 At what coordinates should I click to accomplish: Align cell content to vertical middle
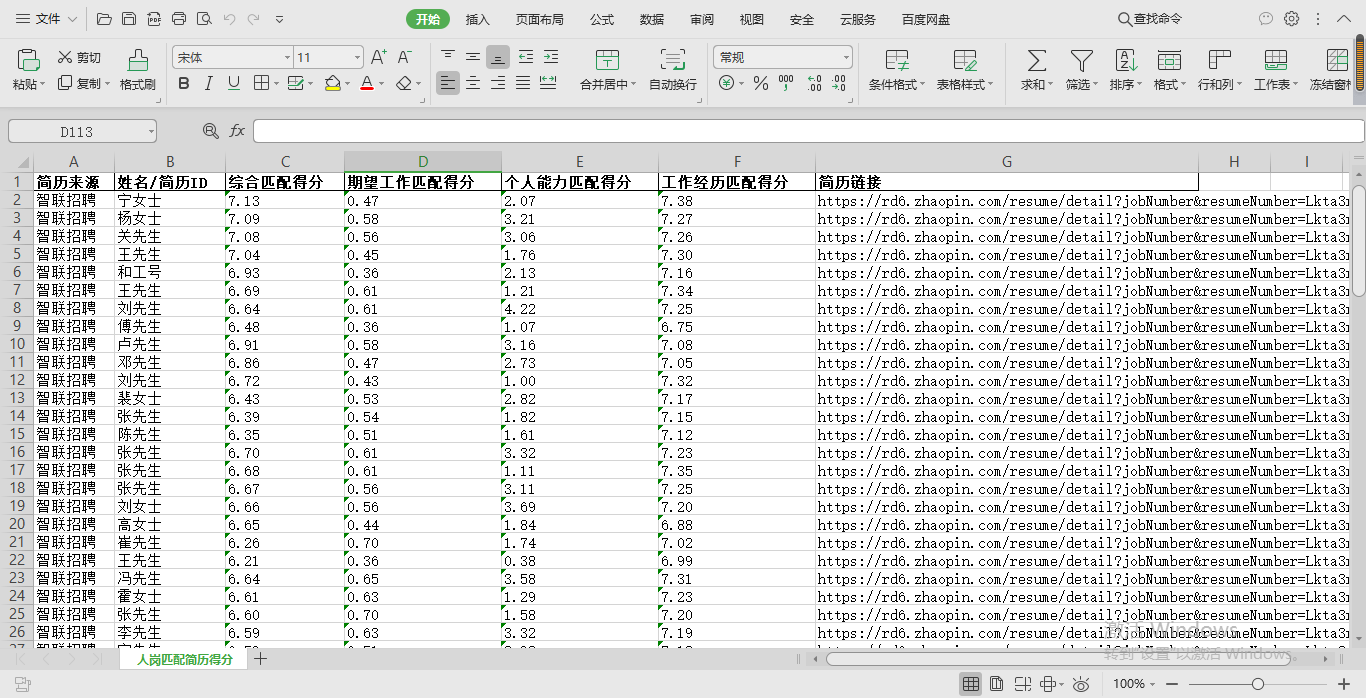click(x=473, y=57)
